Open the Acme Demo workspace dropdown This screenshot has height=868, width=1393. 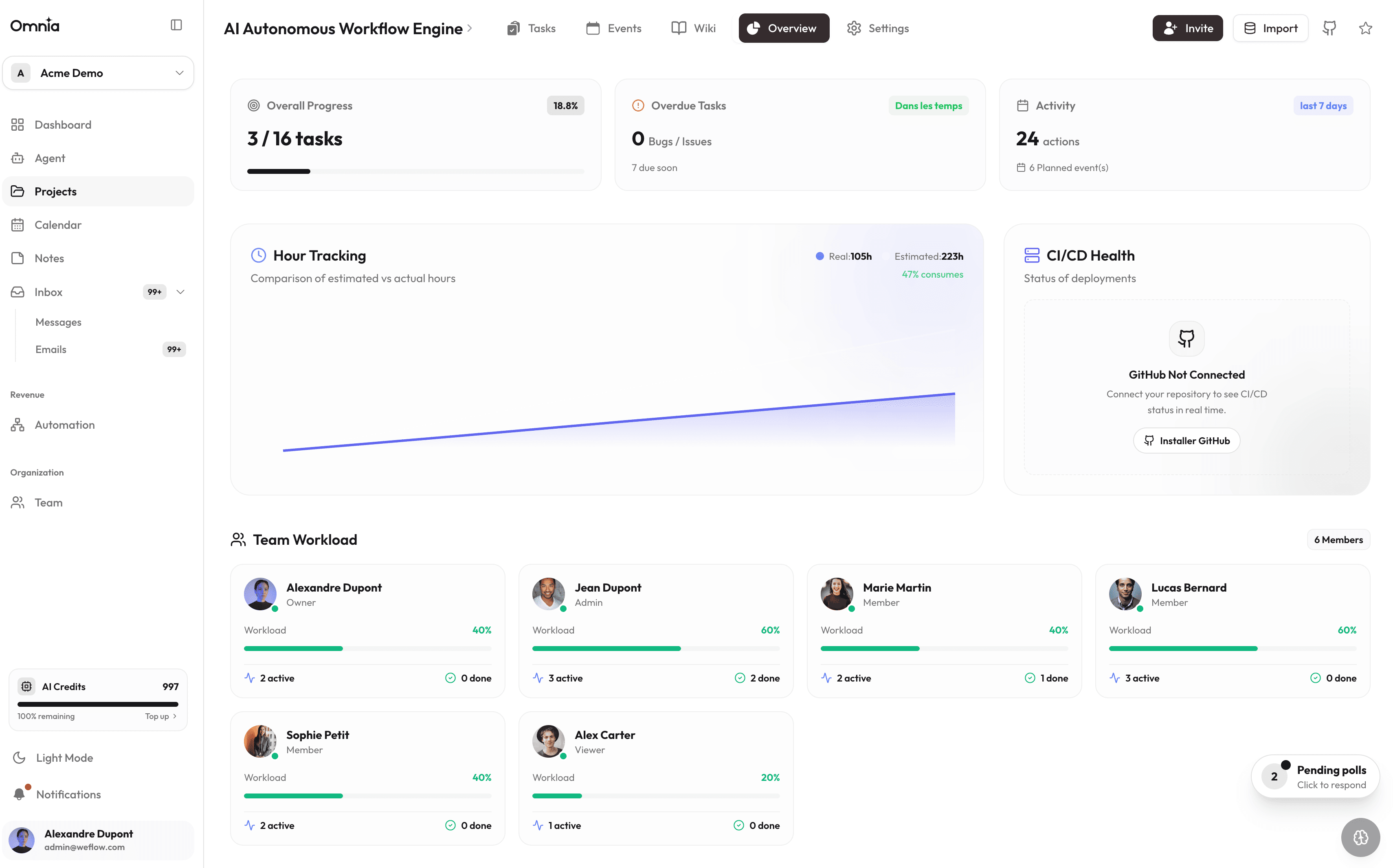[x=98, y=73]
